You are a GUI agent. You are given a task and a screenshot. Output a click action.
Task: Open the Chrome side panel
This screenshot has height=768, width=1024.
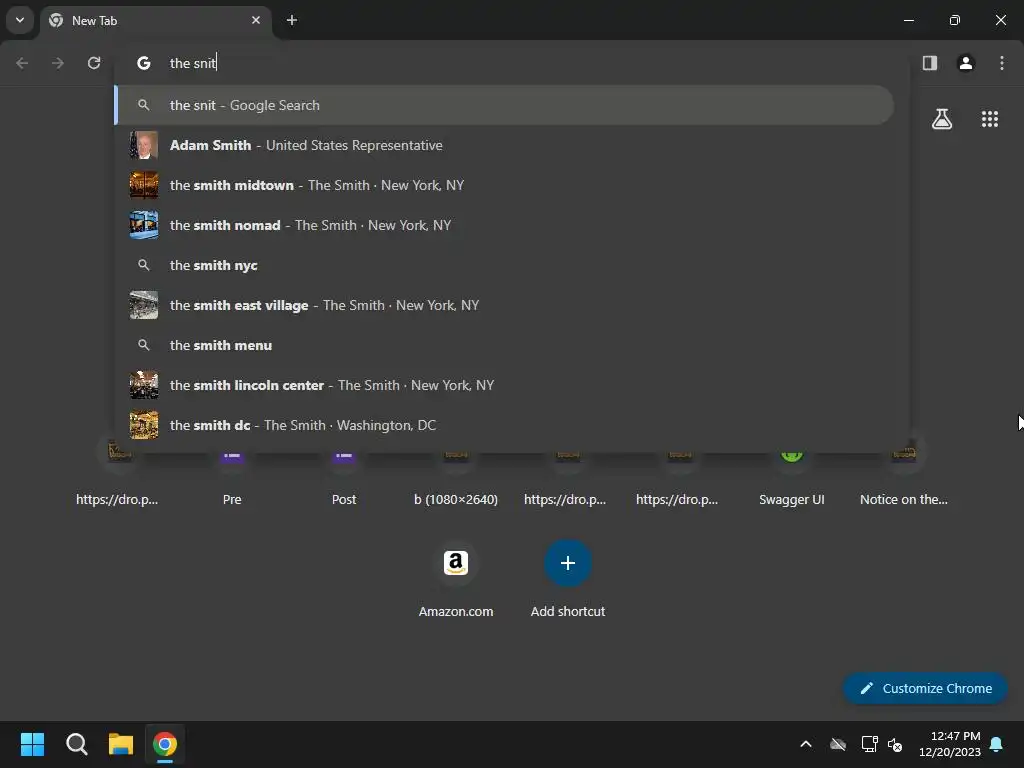[930, 63]
